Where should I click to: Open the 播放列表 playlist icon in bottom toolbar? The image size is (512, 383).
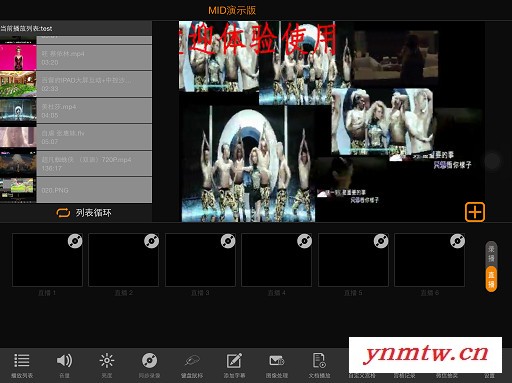[x=22, y=361]
